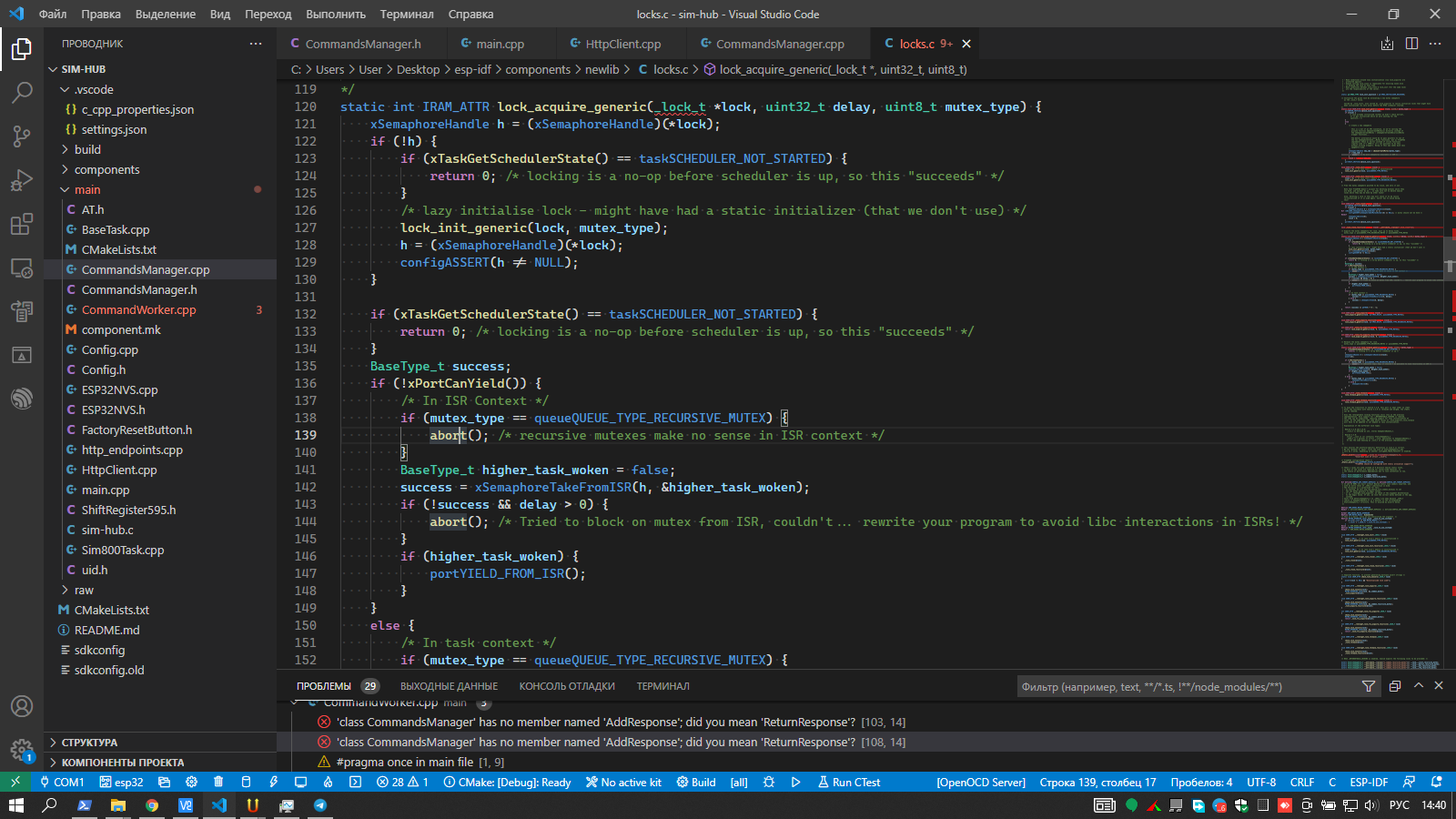Click the CMake launch play icon

(795, 782)
